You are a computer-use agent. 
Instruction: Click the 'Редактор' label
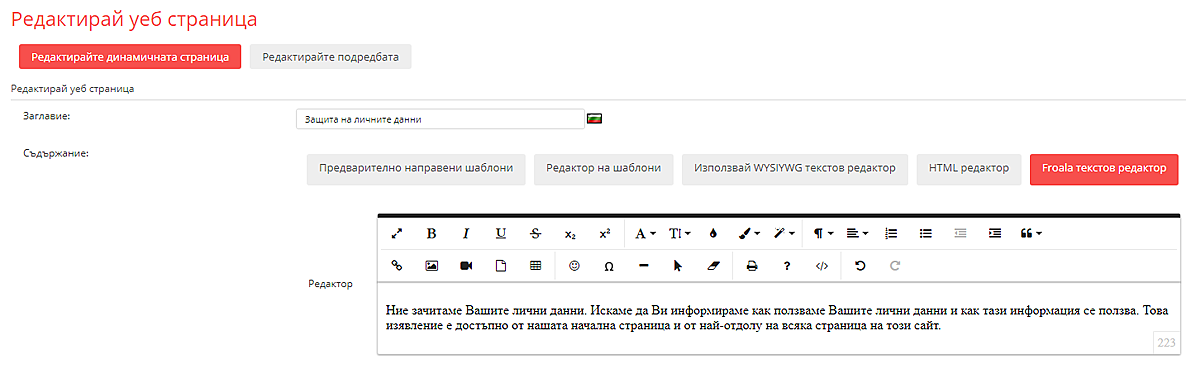coord(331,284)
